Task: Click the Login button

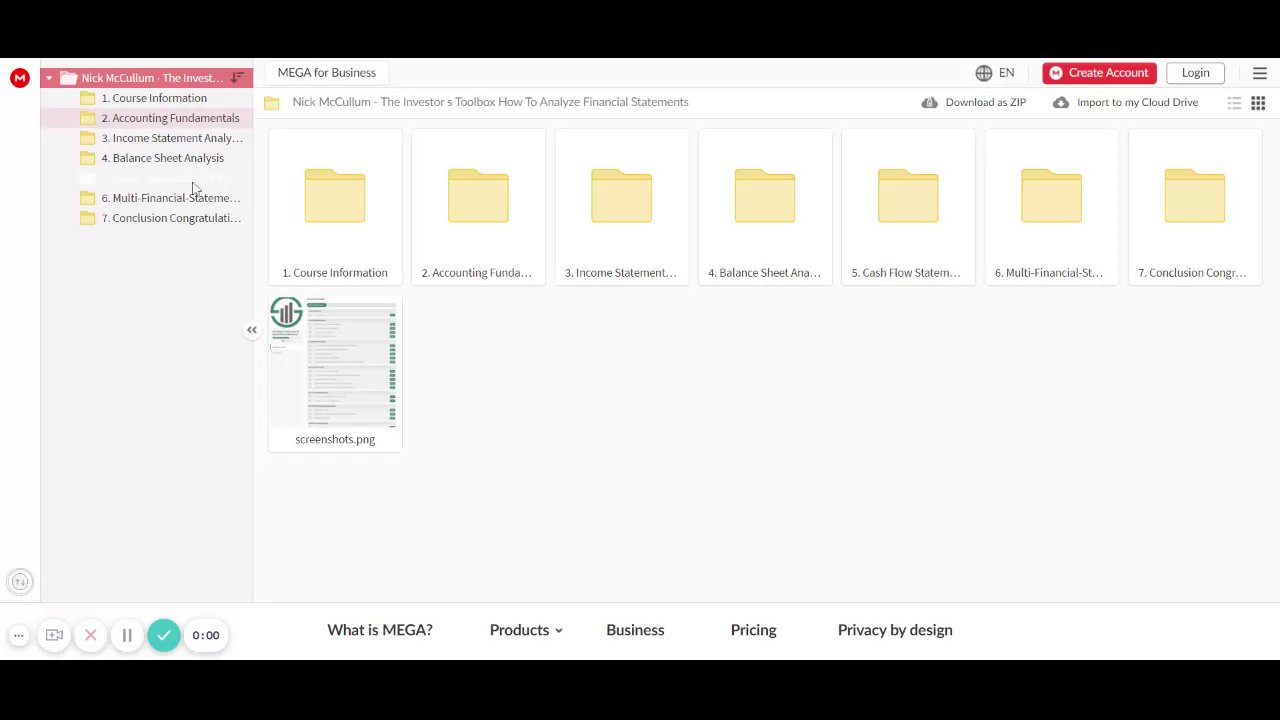Action: (1195, 73)
